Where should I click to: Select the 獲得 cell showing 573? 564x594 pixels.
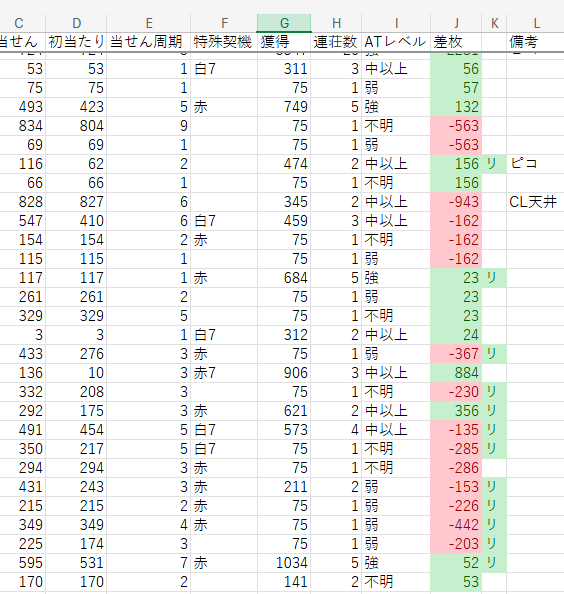click(284, 430)
